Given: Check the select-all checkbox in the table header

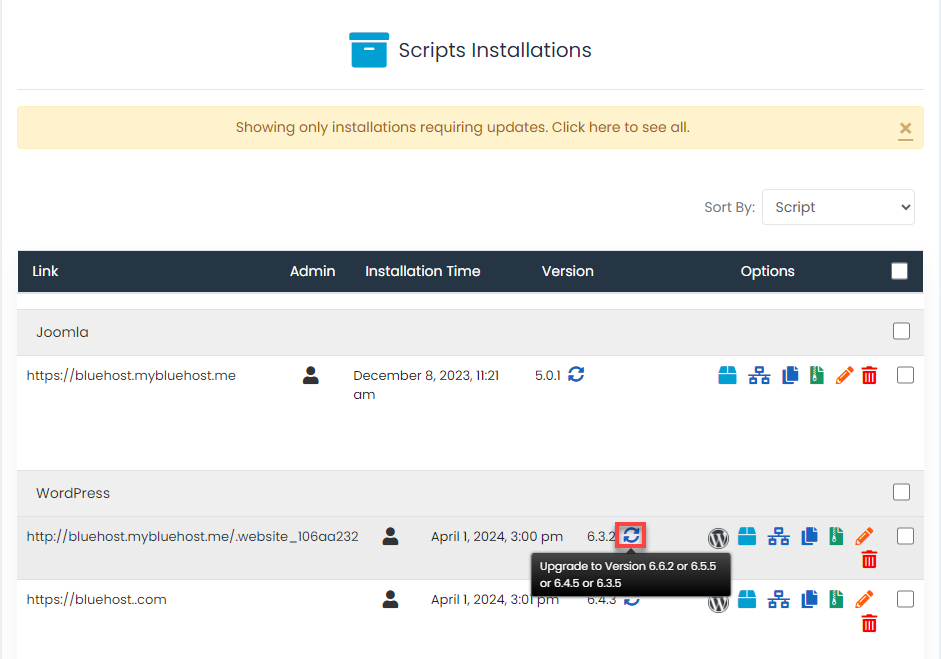Looking at the screenshot, I should point(899,270).
